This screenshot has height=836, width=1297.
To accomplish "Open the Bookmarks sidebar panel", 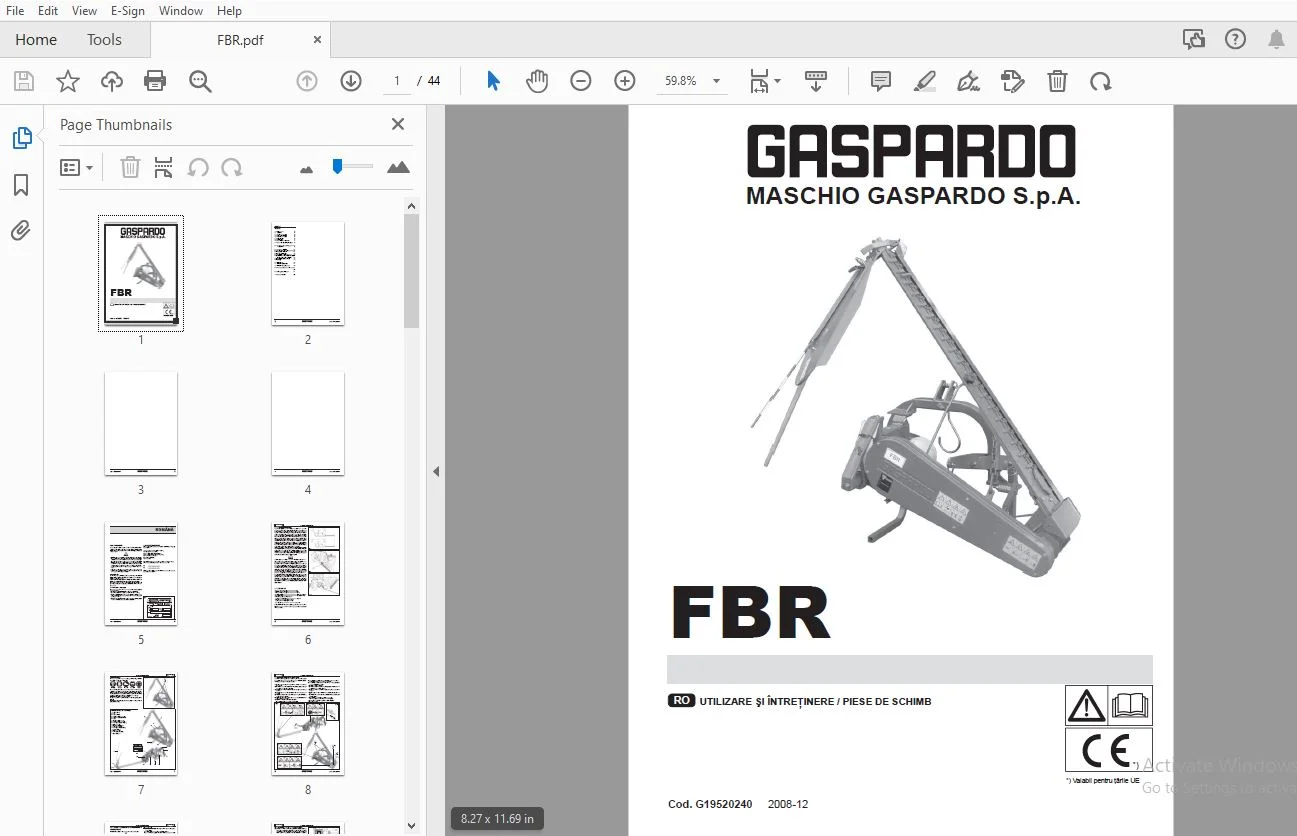I will click(x=22, y=185).
